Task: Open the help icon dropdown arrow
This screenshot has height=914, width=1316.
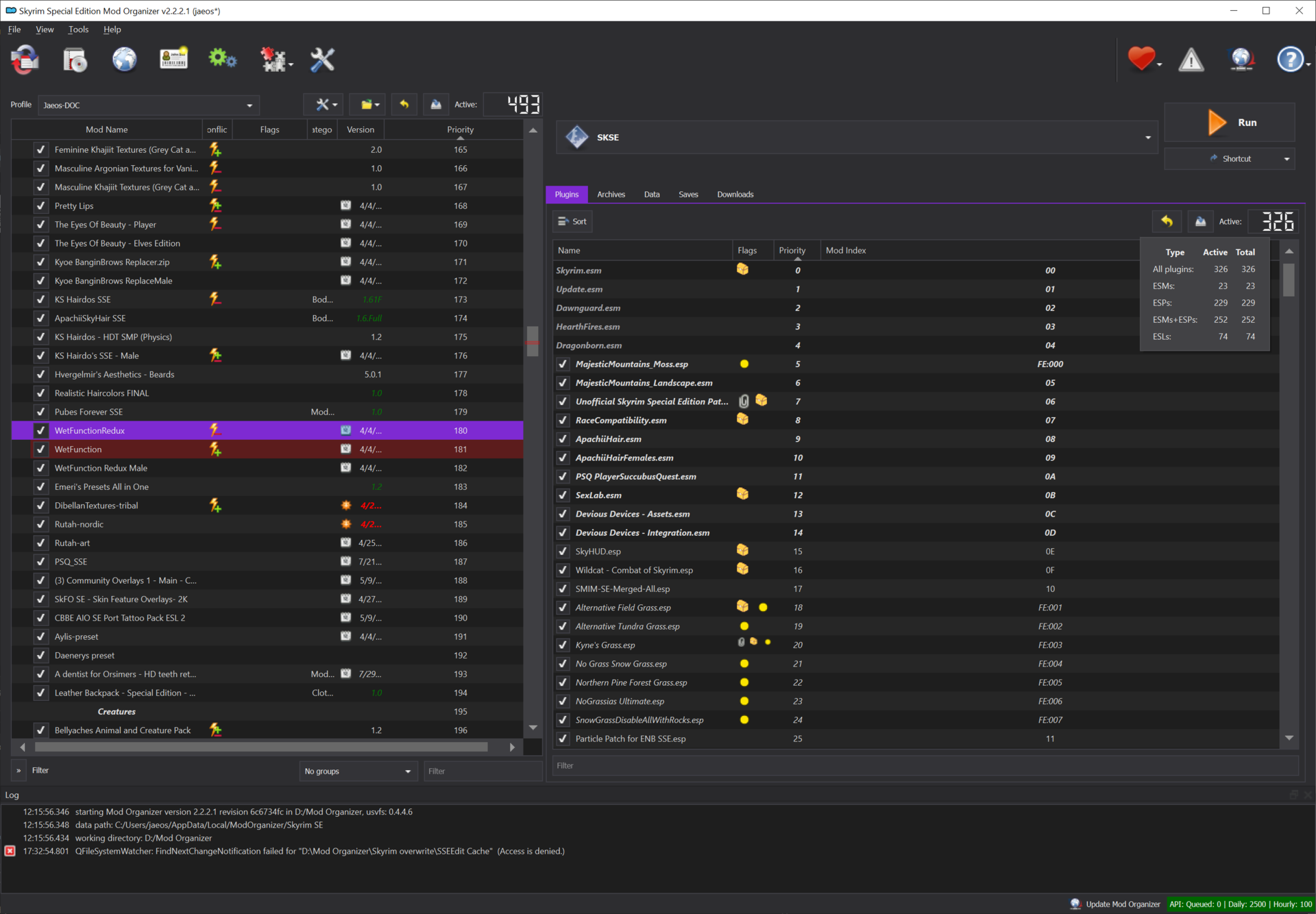Action: coord(1308,64)
